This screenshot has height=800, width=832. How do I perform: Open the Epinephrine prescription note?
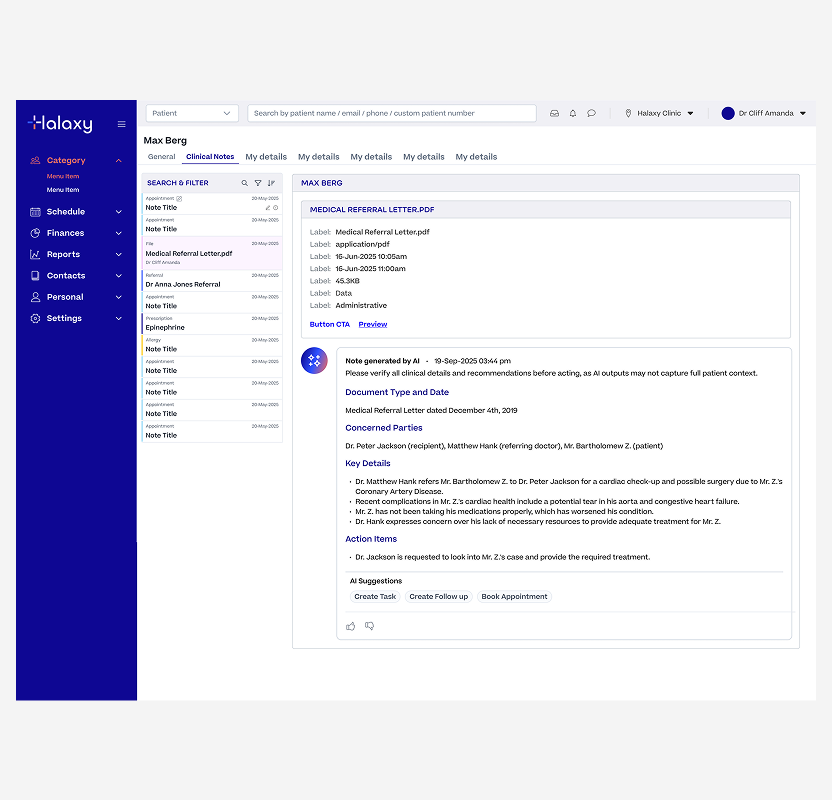(212, 324)
